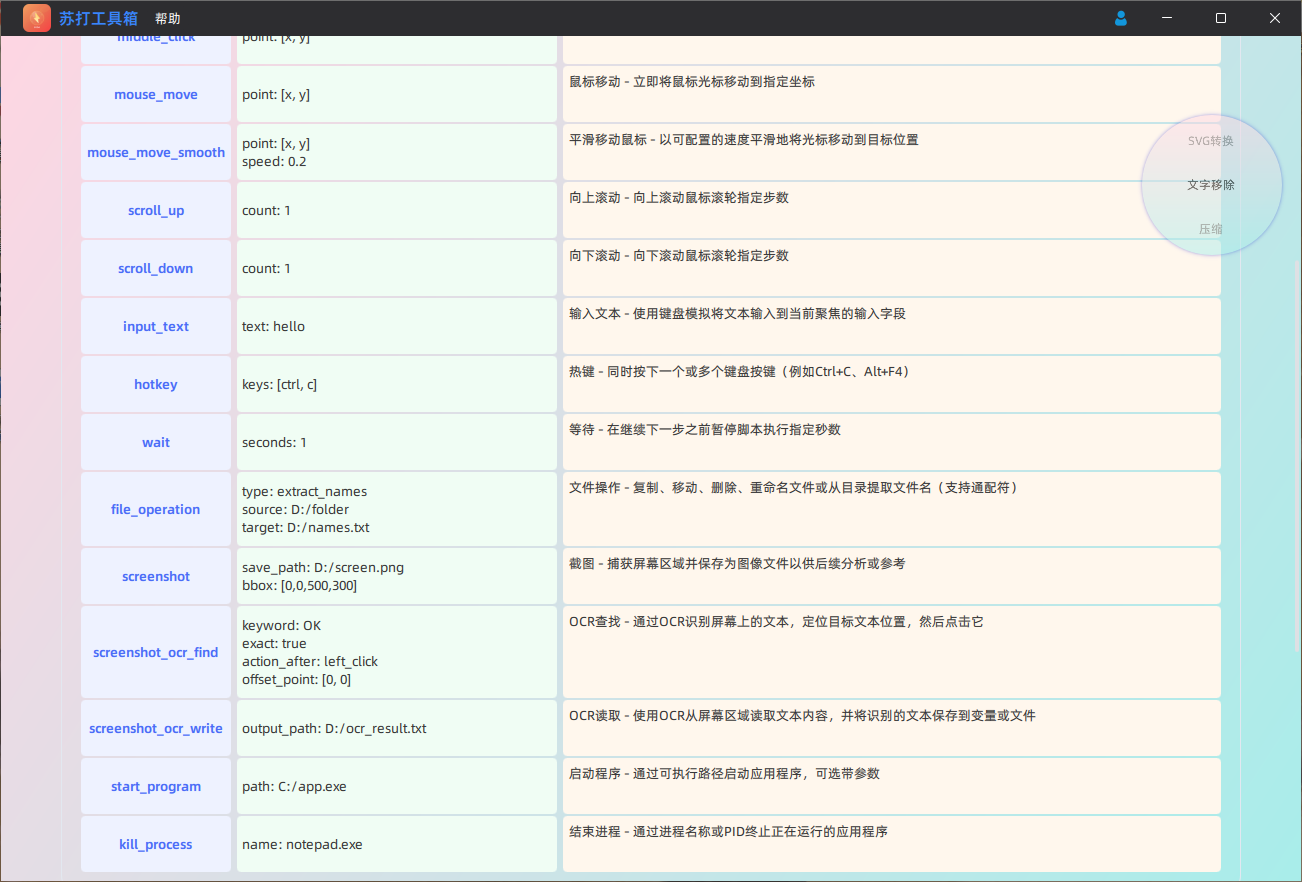
Task: Select the screenshot_ocr_write command label
Action: pos(156,729)
